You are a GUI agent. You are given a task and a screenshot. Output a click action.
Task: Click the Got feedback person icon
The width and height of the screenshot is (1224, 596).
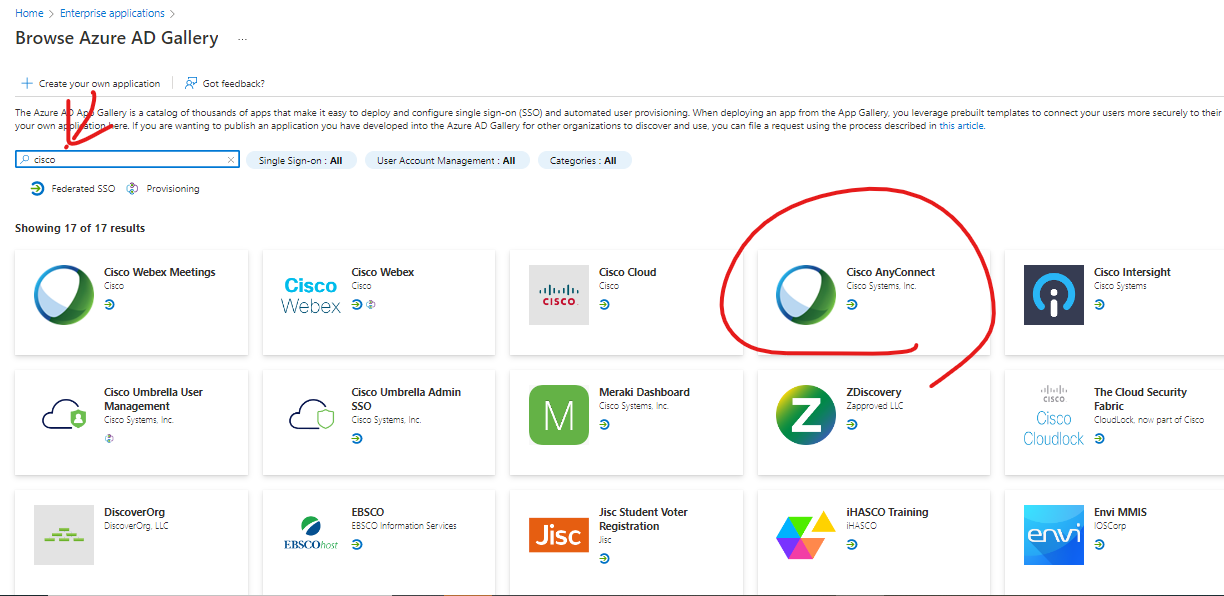tap(191, 83)
